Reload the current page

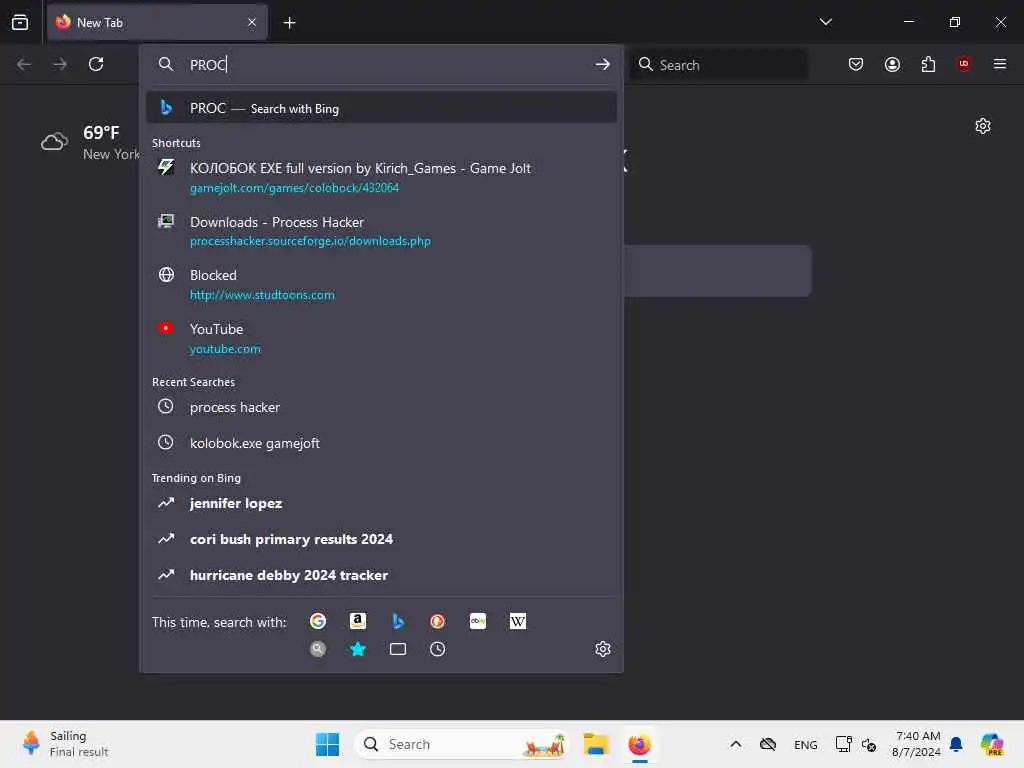[x=96, y=64]
